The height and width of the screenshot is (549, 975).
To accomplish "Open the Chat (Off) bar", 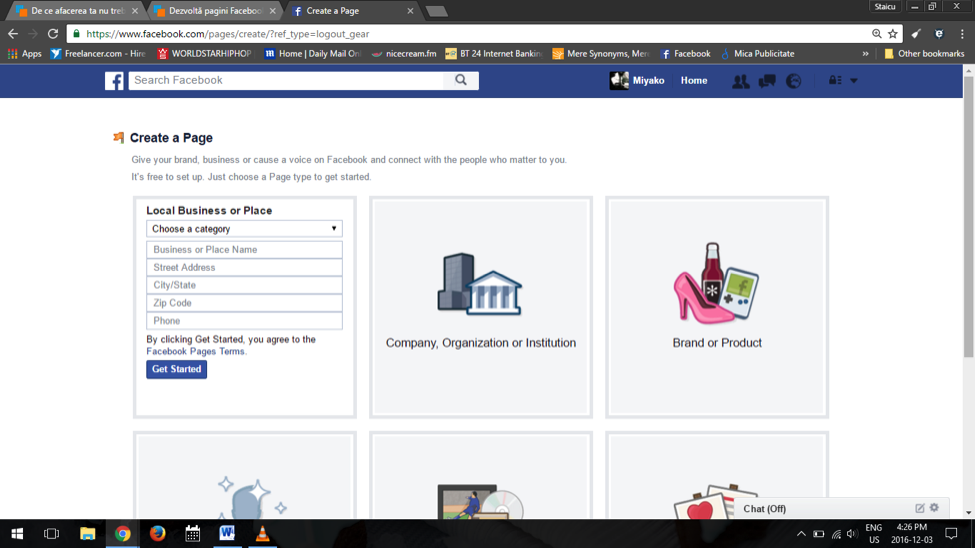I will (841, 508).
